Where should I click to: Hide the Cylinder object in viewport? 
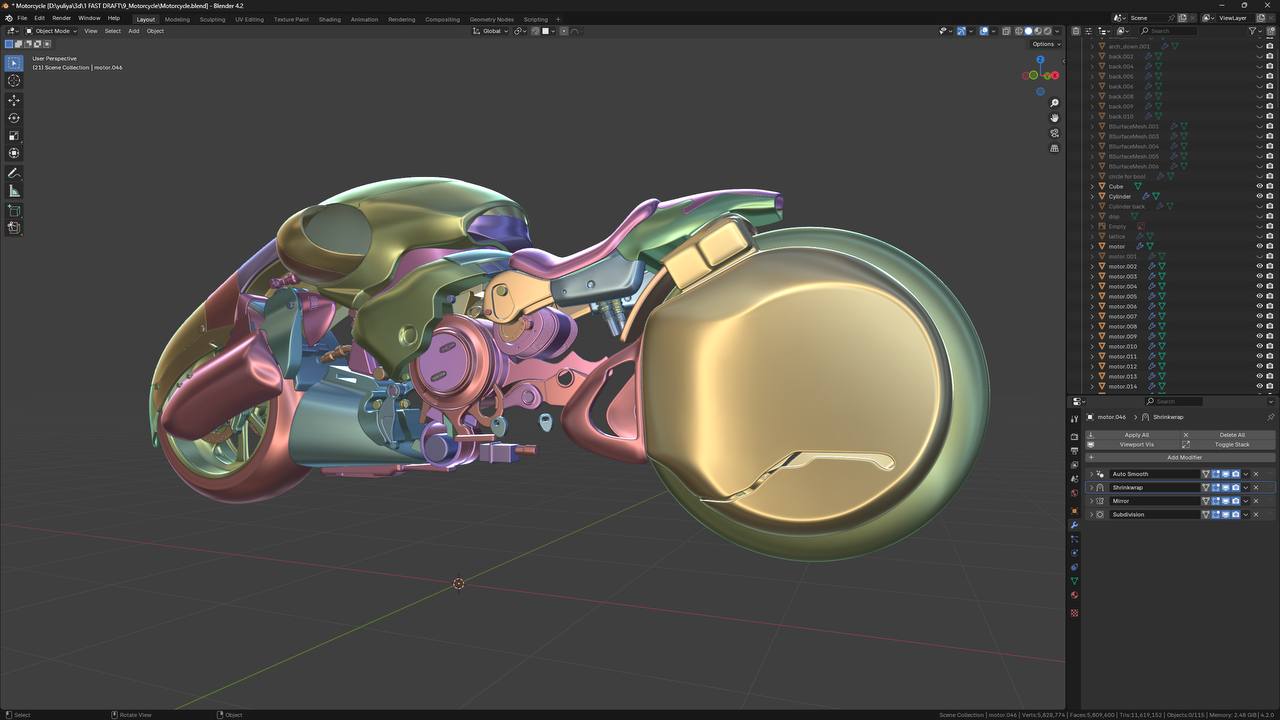[1259, 196]
